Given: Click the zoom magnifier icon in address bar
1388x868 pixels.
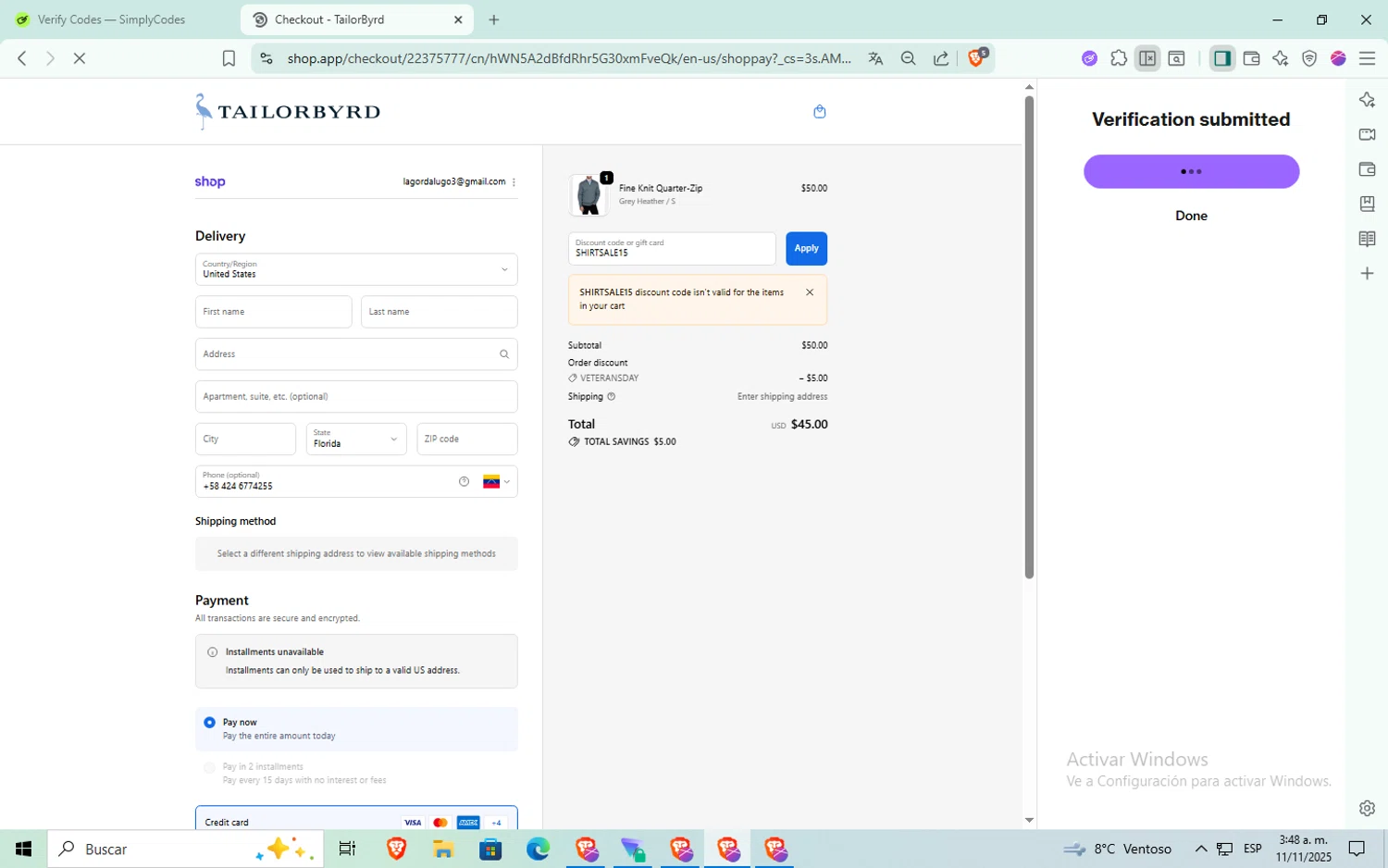Looking at the screenshot, I should pos(909,58).
